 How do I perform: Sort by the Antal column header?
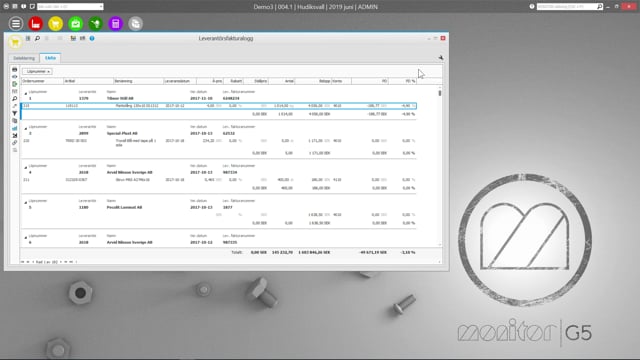click(x=282, y=81)
